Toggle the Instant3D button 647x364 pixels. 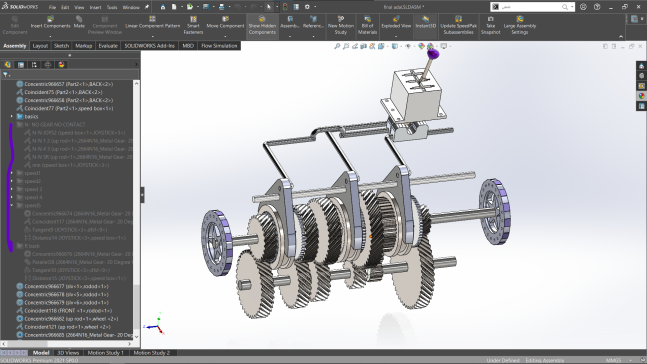click(425, 22)
